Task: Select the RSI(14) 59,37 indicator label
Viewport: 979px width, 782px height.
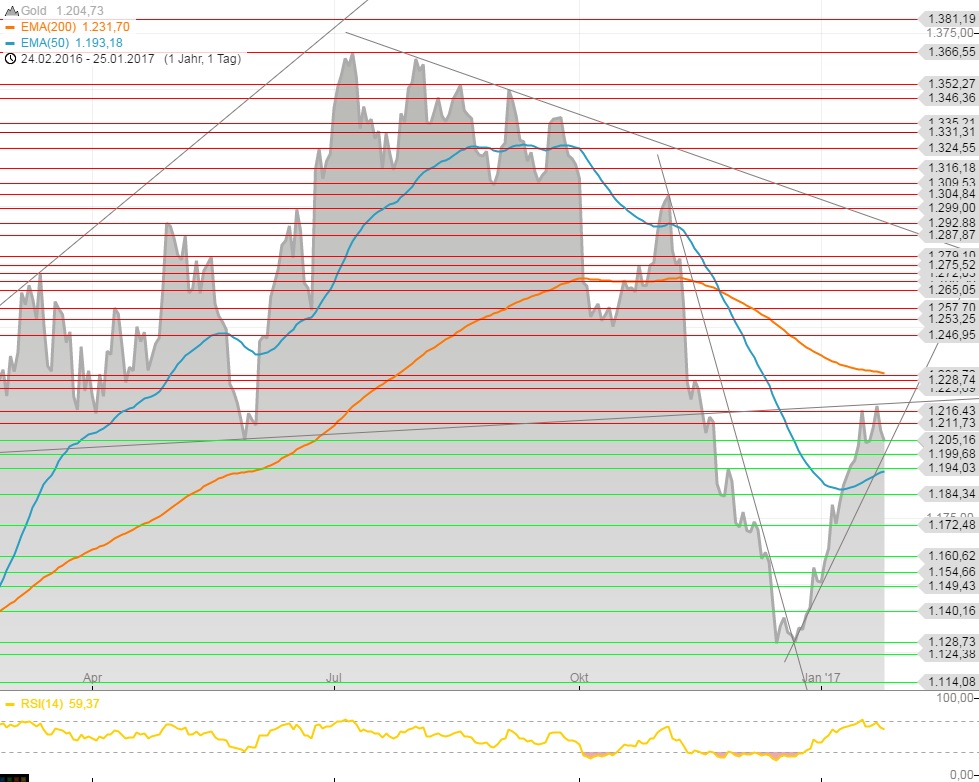Action: coord(59,704)
